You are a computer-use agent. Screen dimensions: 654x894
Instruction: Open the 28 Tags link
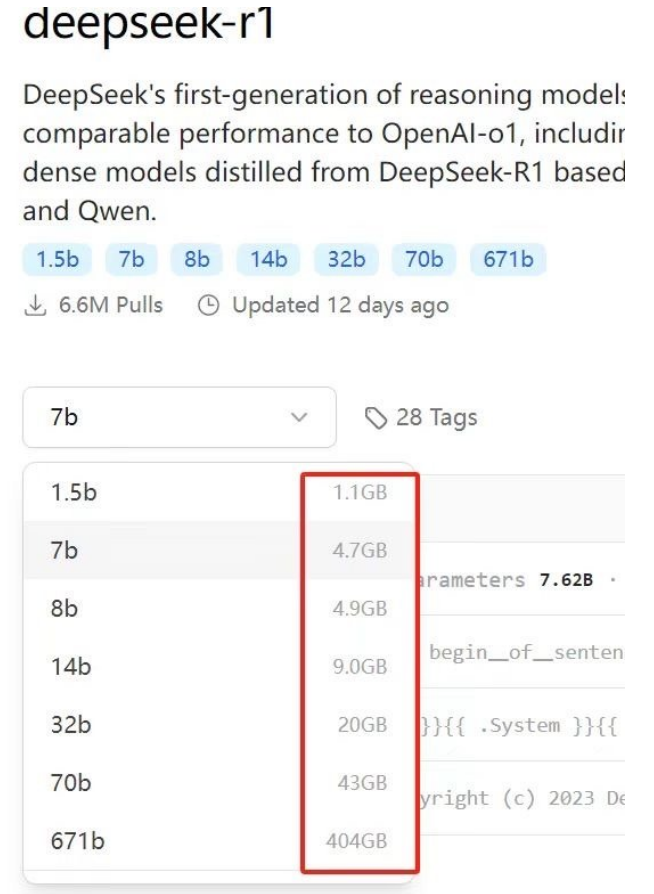(423, 417)
